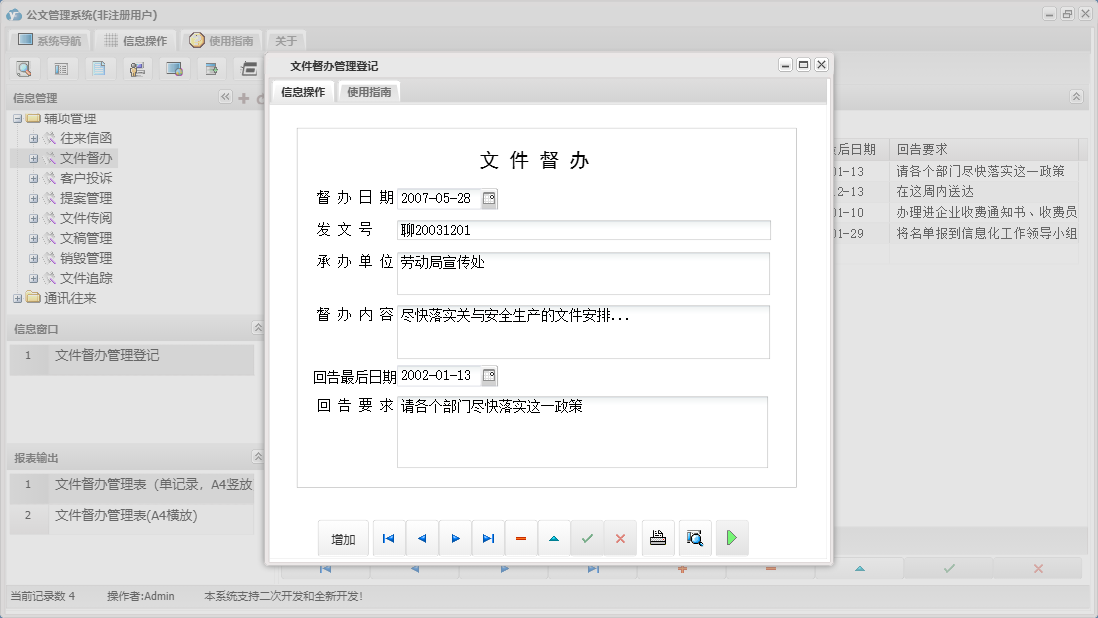Cancel editing with the red X icon
1098x618 pixels.
tap(620, 538)
